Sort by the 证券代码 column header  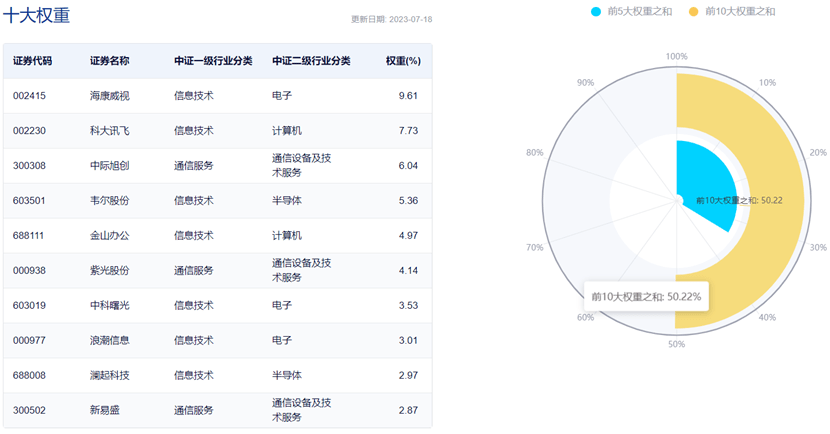[32, 60]
